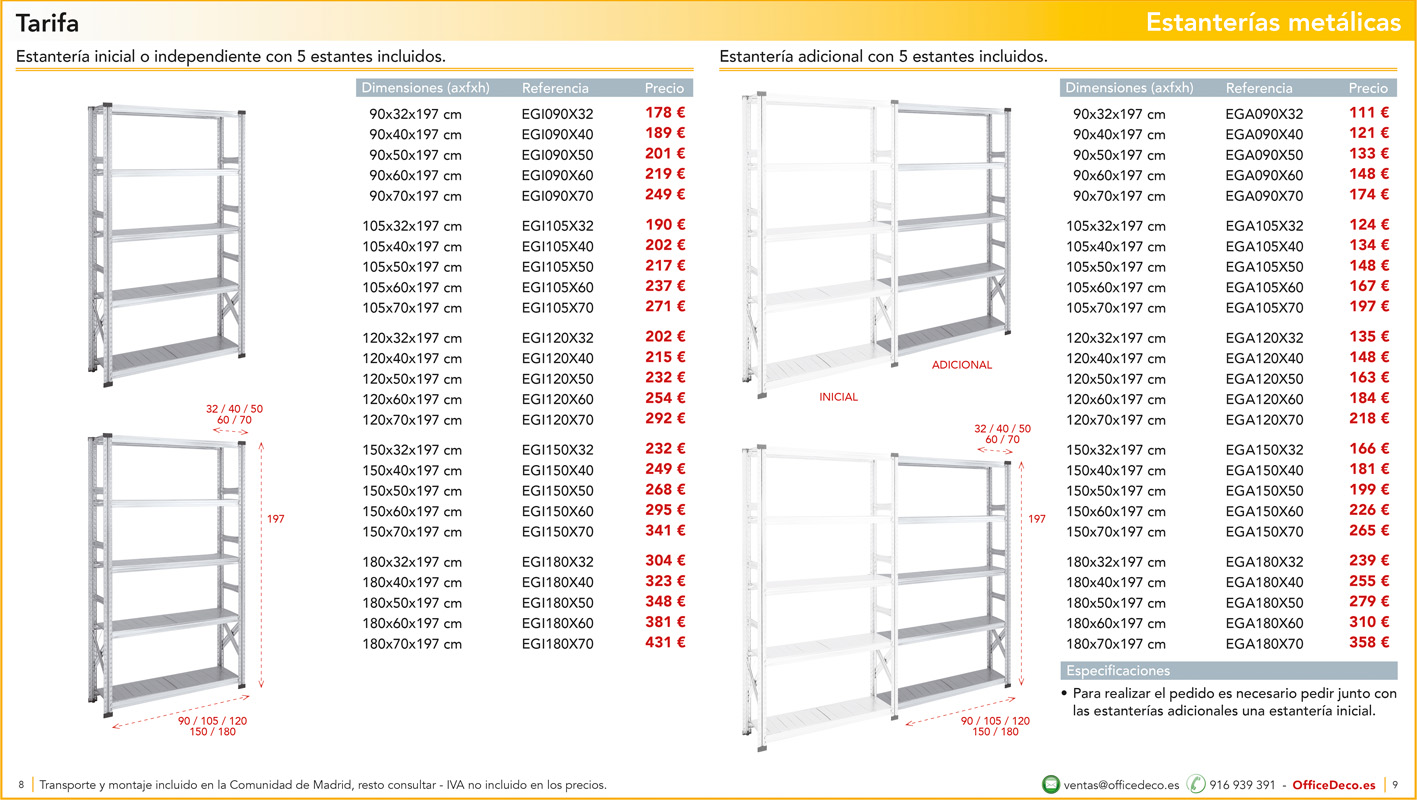
Task: Click the green email envelope icon
Action: pyautogui.click(x=1051, y=784)
